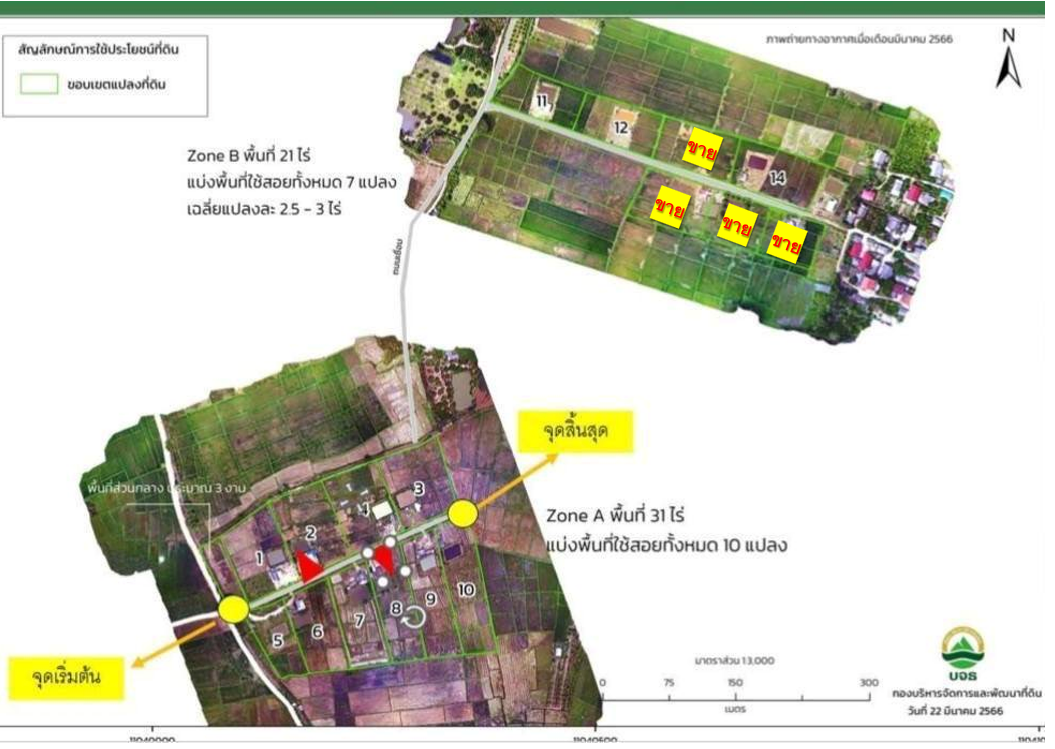Image resolution: width=1055 pixels, height=749 pixels.
Task: Click the green parcel boundary legend swatch
Action: [39, 84]
